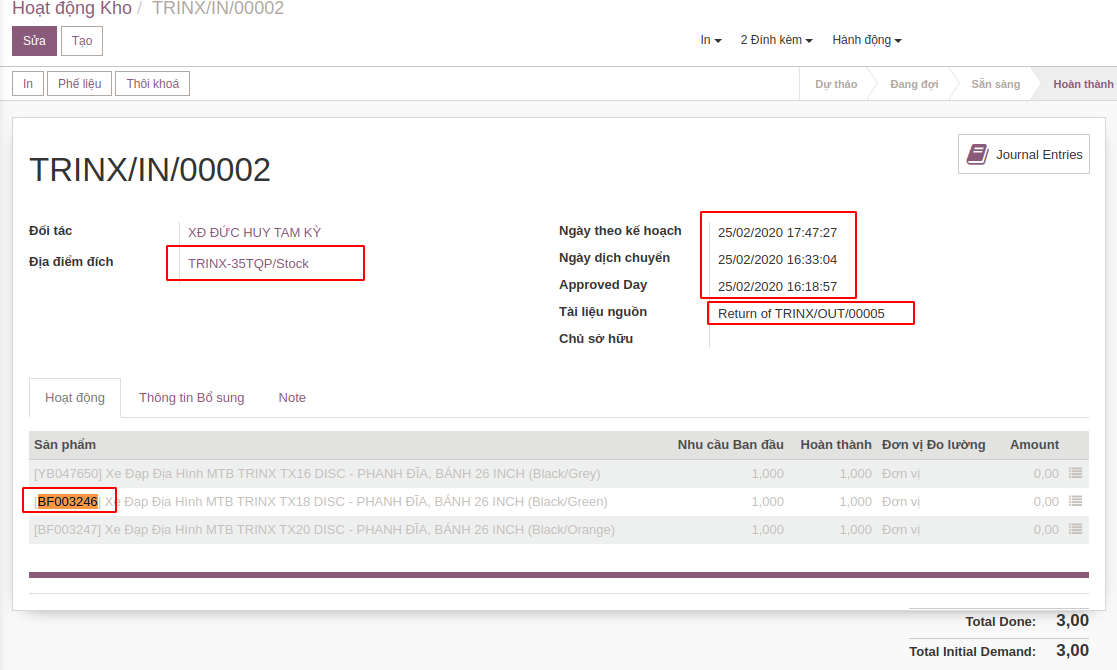Click the Total Initial Demand value 3,00
1117x670 pixels.
pyautogui.click(x=1072, y=650)
